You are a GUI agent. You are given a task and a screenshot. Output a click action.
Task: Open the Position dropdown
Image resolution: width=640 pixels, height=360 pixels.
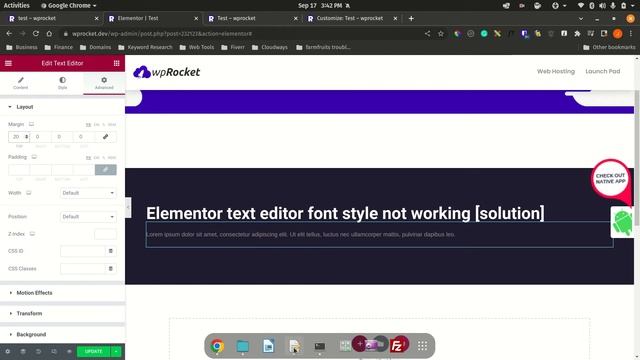pyautogui.click(x=88, y=217)
